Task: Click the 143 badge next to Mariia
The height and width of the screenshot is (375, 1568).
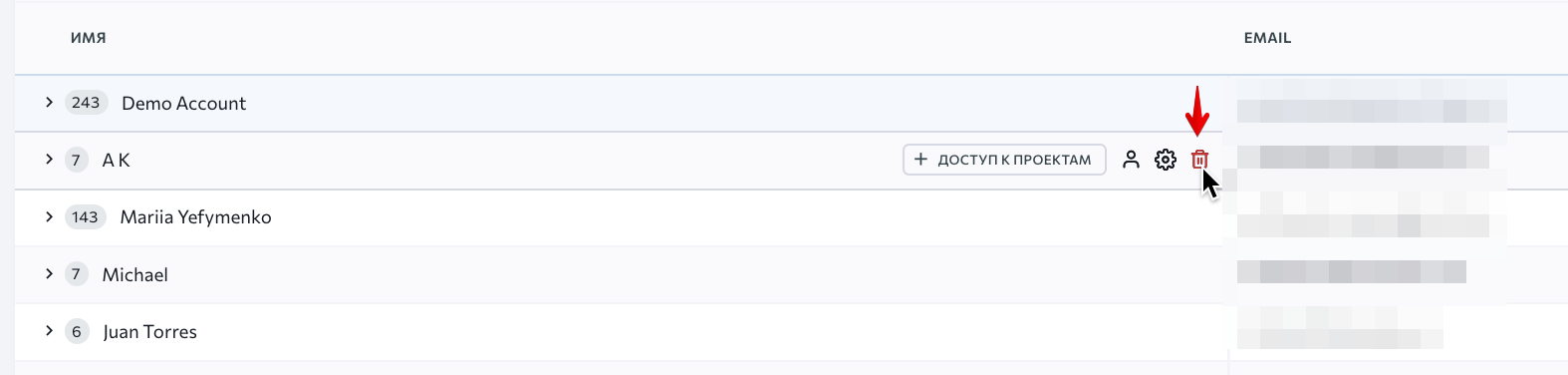Action: tap(85, 216)
